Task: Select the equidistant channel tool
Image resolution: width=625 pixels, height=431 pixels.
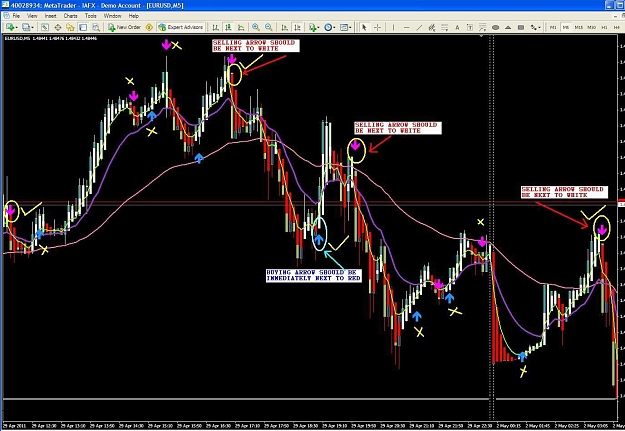Action: (432, 27)
